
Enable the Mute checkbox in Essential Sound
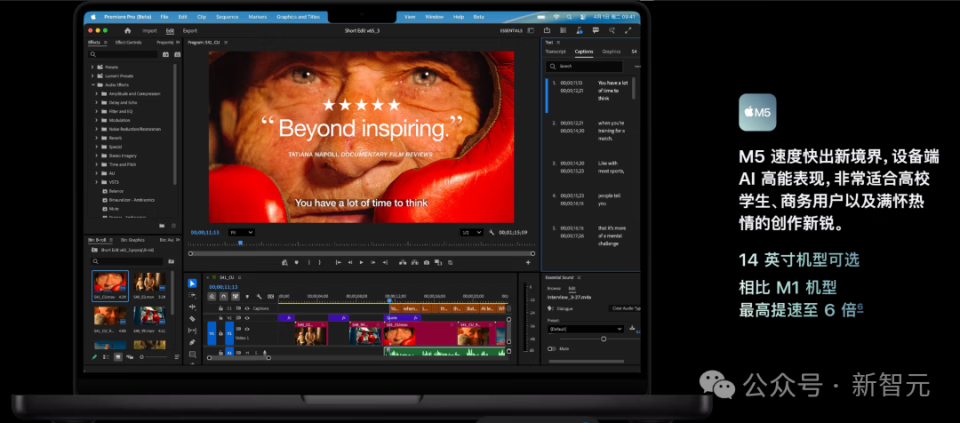coord(551,349)
